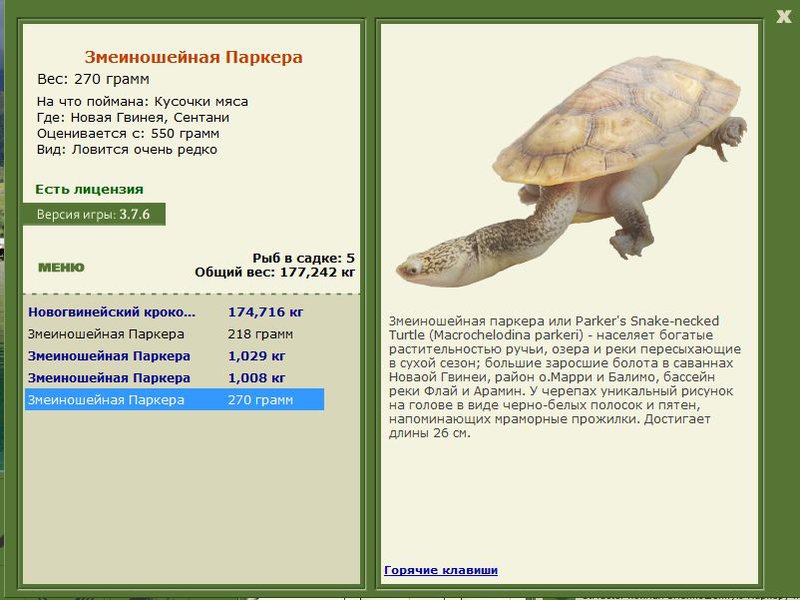Select Змеиношейная Паркера 1,029 кг row
This screenshot has height=600, width=800.
(x=174, y=356)
